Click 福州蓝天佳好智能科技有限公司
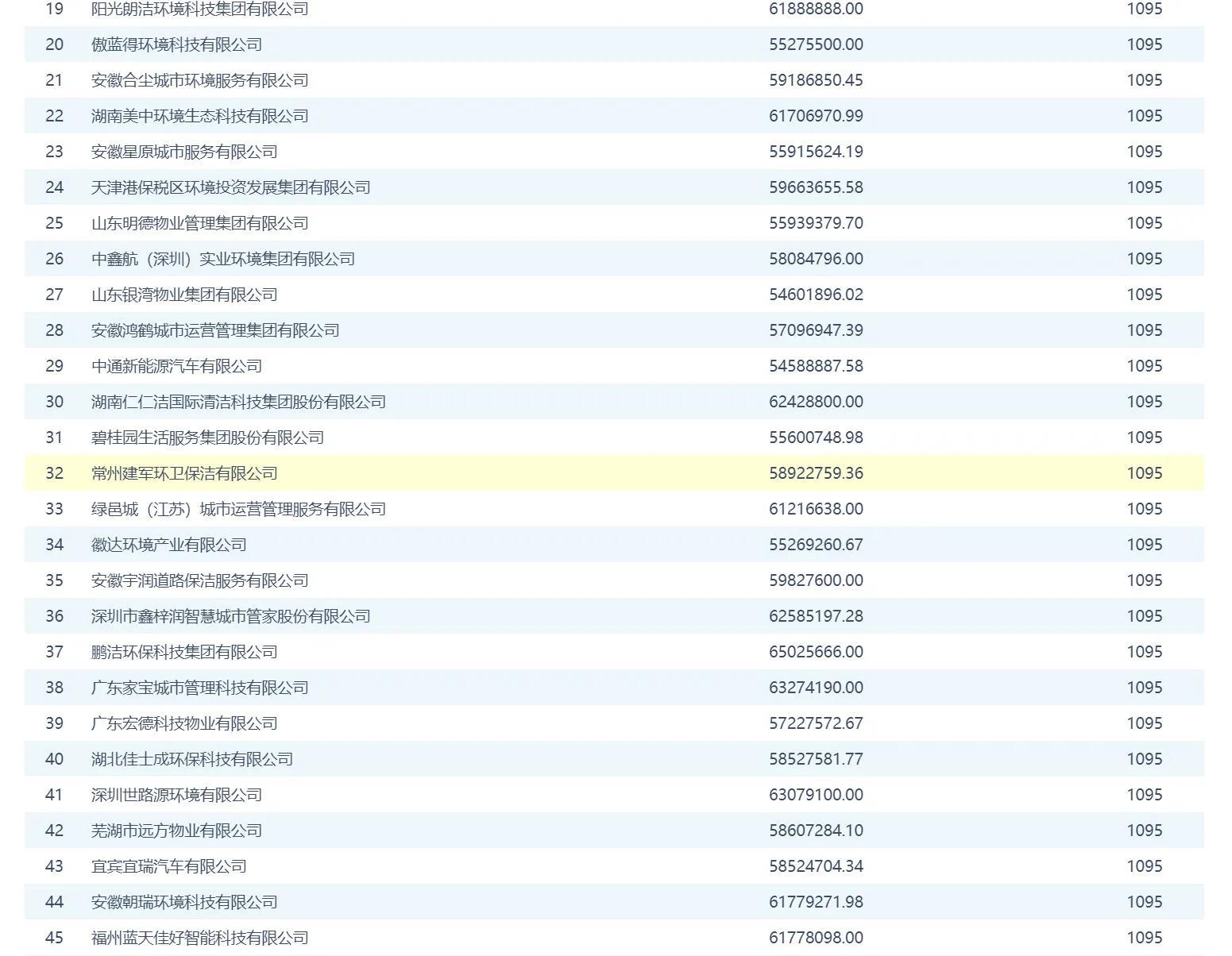This screenshot has height=956, width=1232. [199, 938]
